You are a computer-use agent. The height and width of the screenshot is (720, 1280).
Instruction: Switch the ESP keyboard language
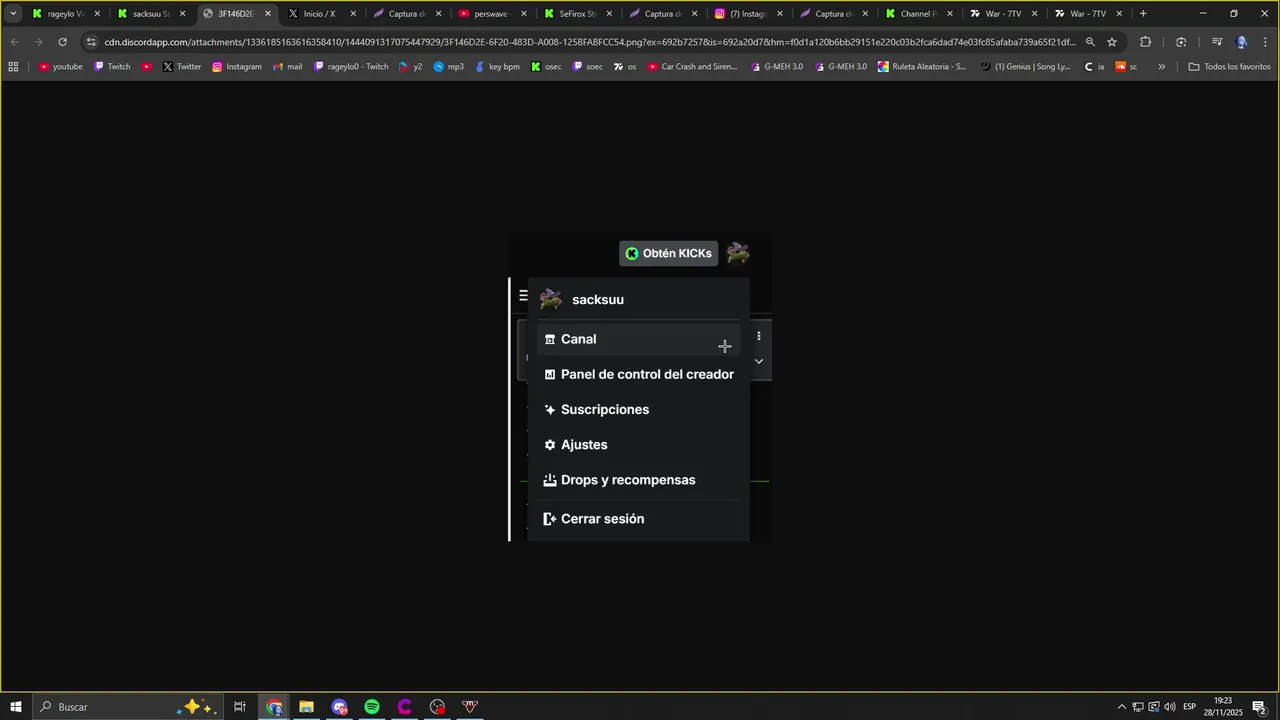(x=1190, y=707)
